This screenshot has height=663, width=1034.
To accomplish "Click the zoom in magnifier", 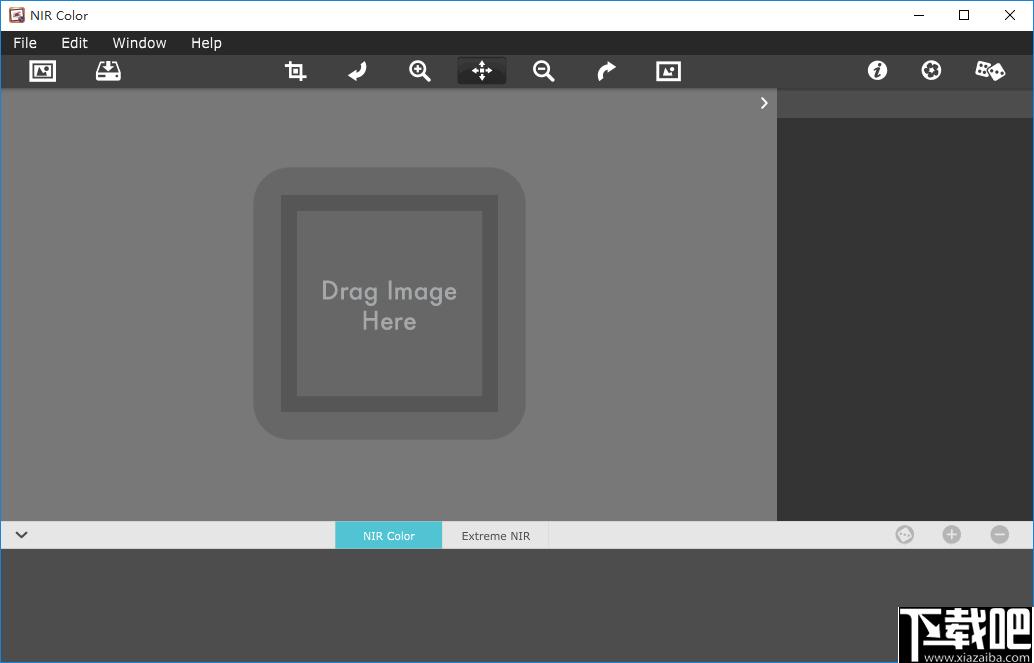I will (x=420, y=71).
